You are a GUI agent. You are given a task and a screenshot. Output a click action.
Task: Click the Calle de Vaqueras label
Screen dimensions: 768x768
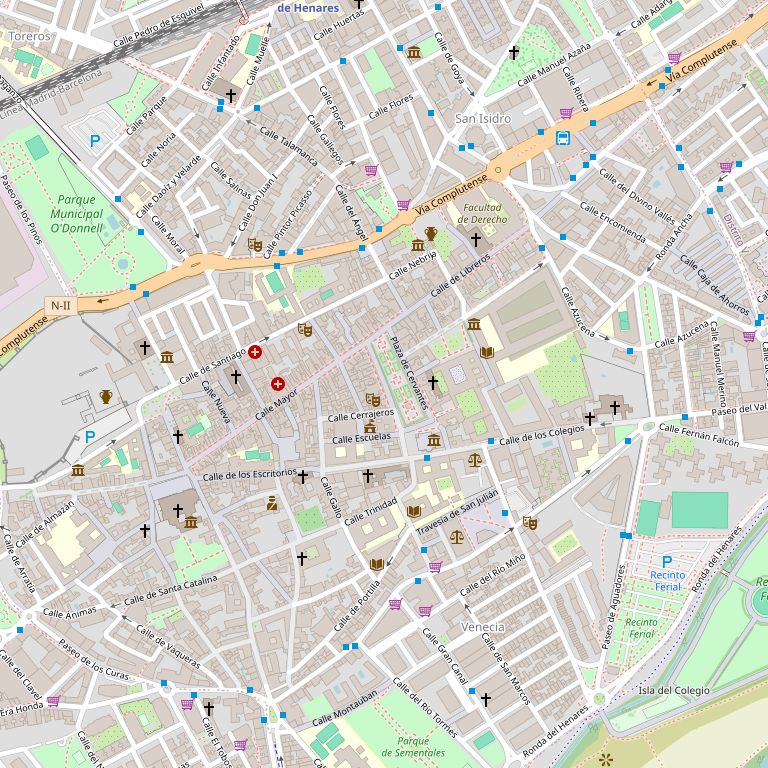(x=168, y=647)
